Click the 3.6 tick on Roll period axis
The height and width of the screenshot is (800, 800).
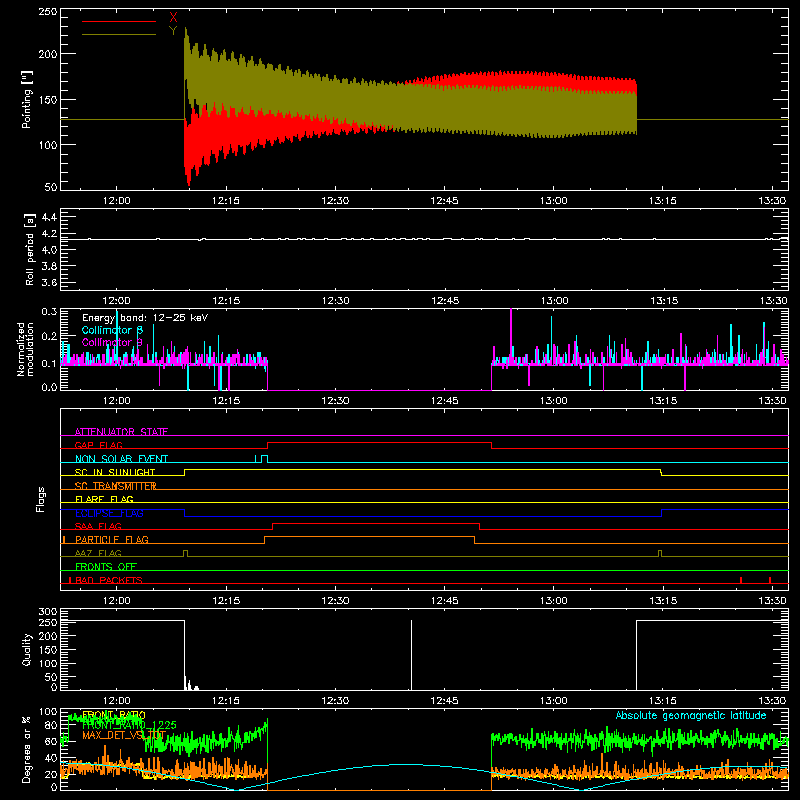point(49,282)
